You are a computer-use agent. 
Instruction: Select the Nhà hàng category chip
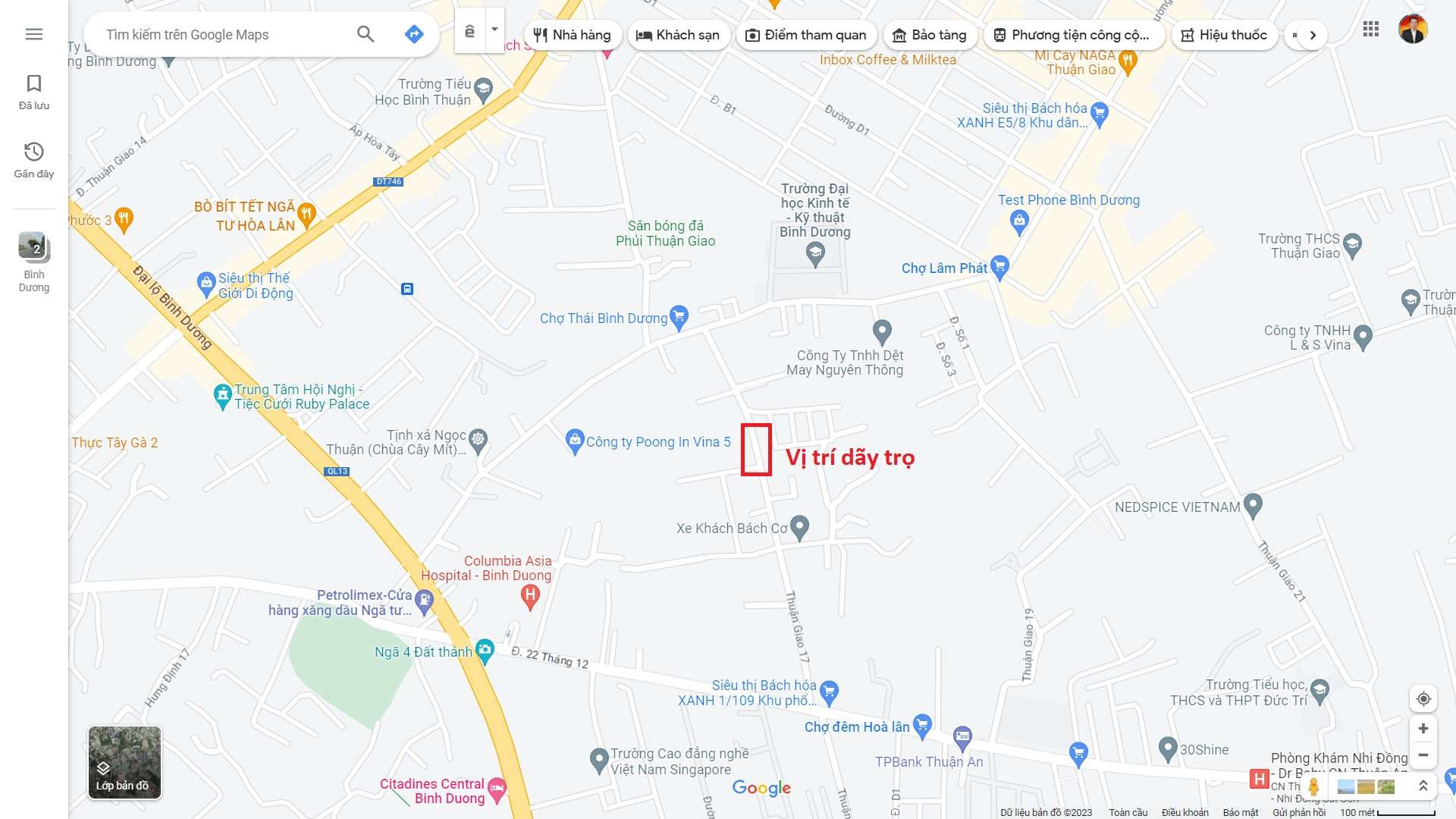(x=573, y=35)
